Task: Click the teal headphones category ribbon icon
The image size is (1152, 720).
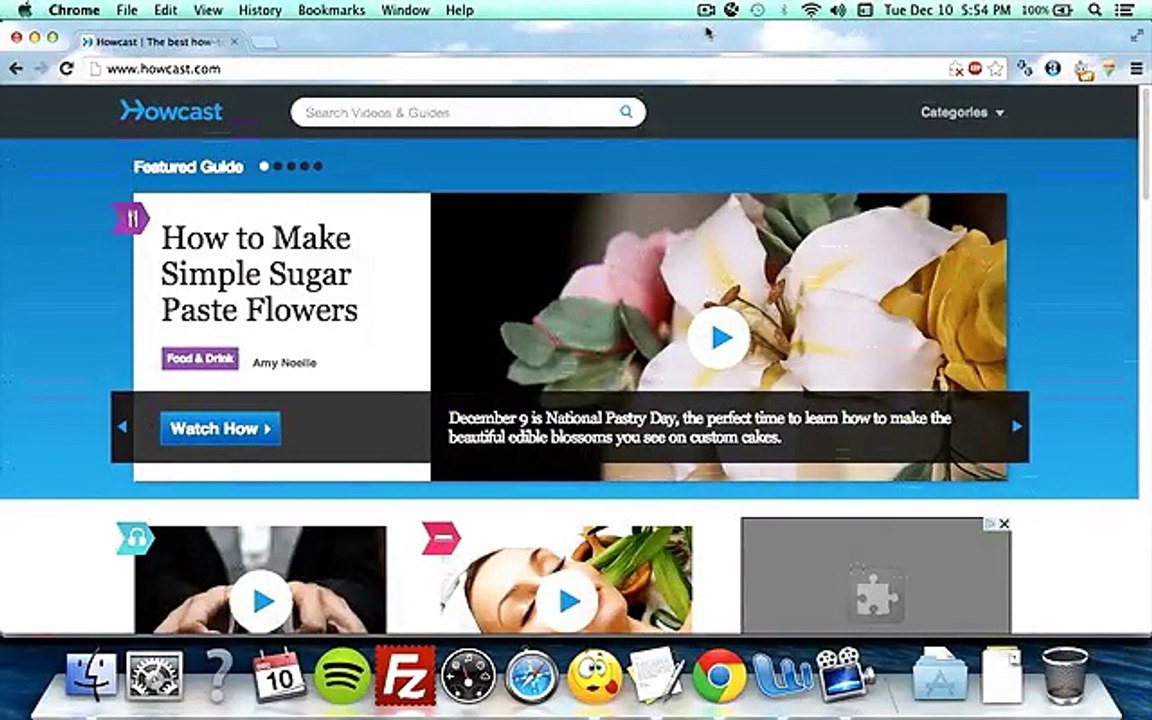Action: click(x=135, y=538)
